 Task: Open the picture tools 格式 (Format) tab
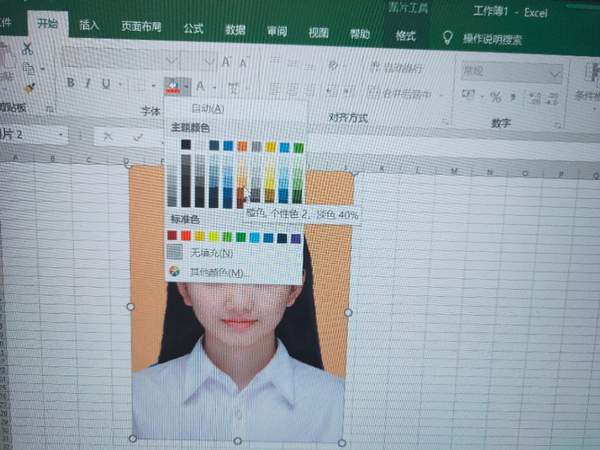[x=406, y=36]
